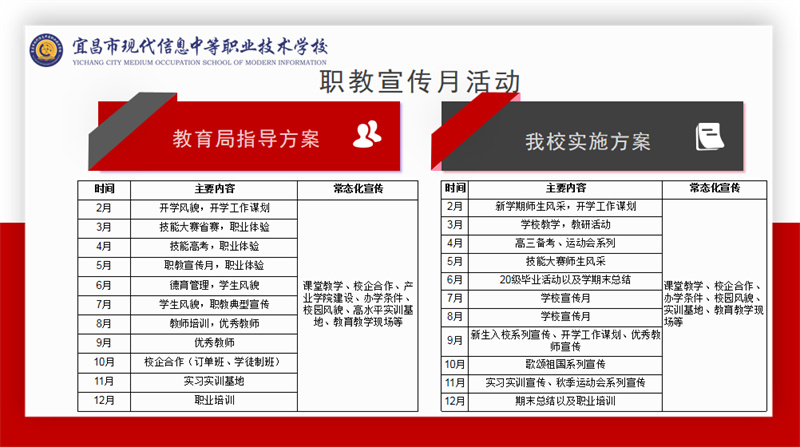Viewport: 800px width, 447px height.
Task: Click 时间 header in the left table
Action: pos(104,189)
